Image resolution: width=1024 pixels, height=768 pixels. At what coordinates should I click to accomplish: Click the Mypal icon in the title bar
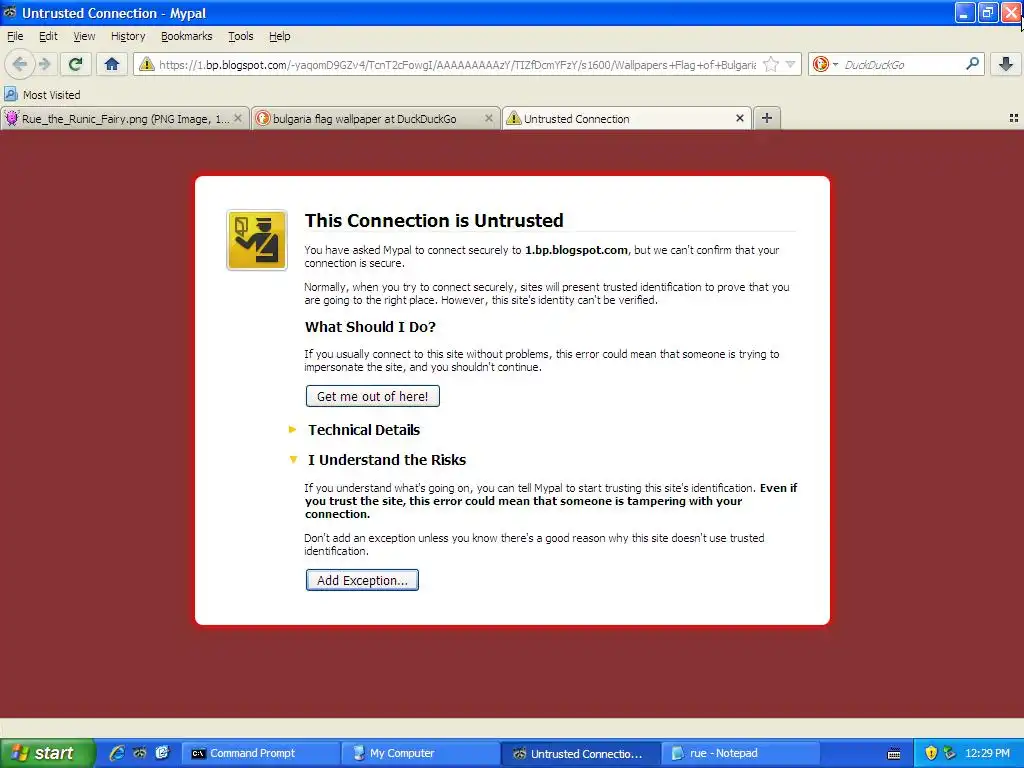point(10,12)
